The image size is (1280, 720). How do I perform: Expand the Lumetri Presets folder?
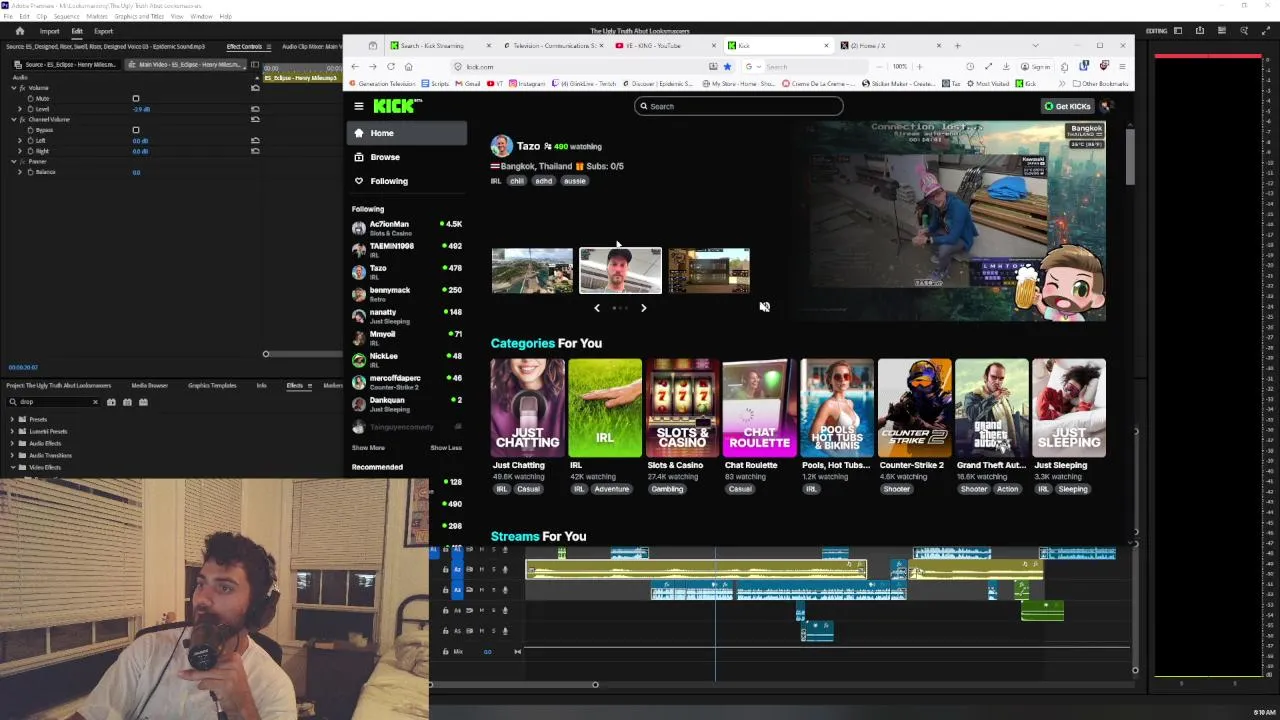[12, 431]
